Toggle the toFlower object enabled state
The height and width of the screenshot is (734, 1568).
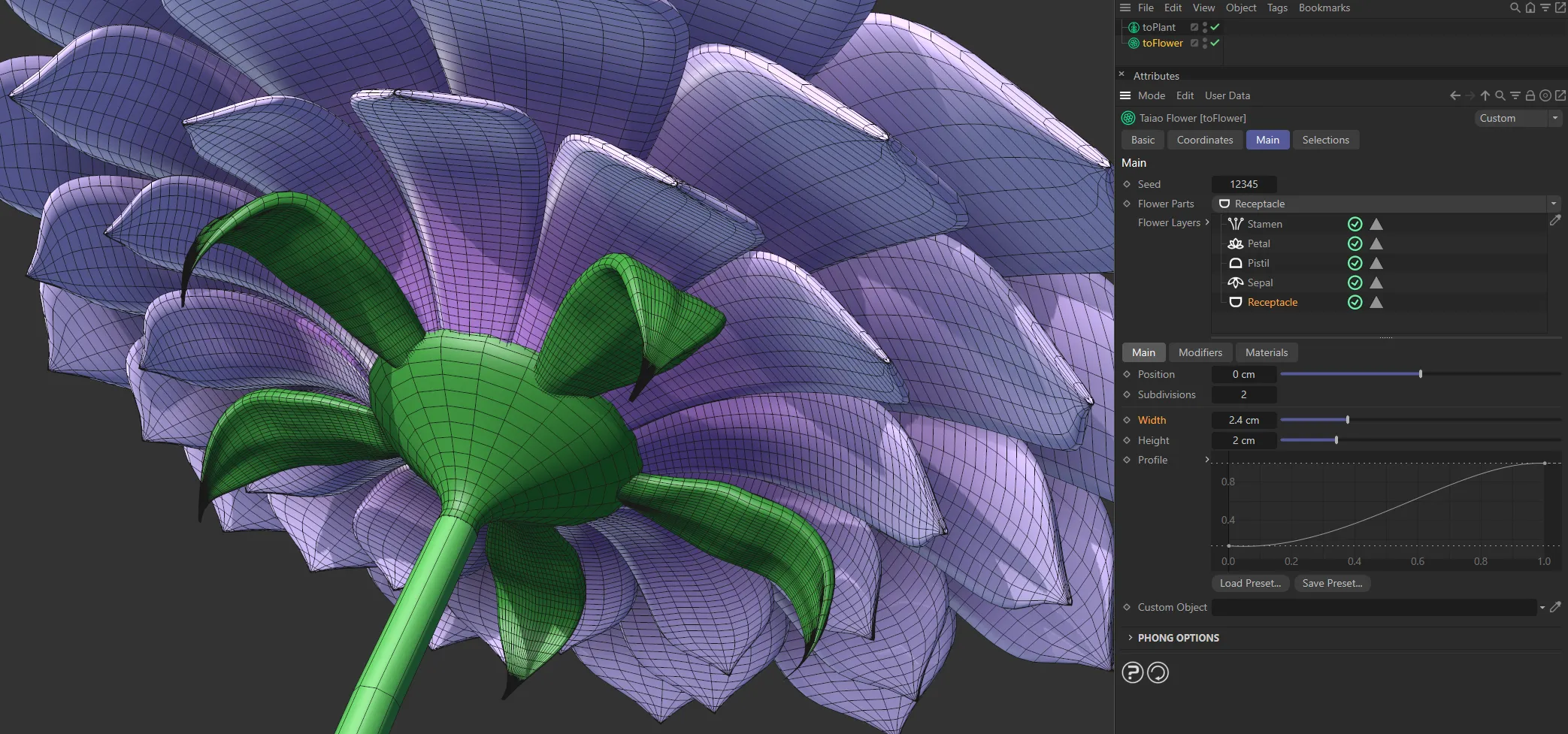click(x=1215, y=43)
